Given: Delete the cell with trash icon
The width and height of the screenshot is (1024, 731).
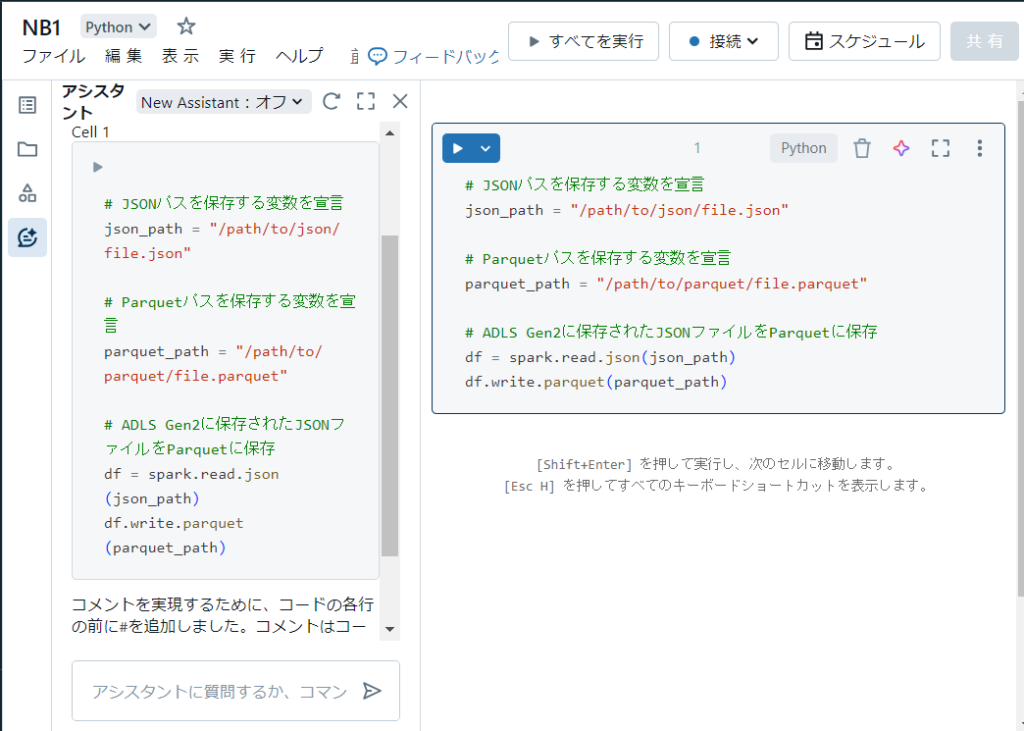Looking at the screenshot, I should pyautogui.click(x=862, y=148).
